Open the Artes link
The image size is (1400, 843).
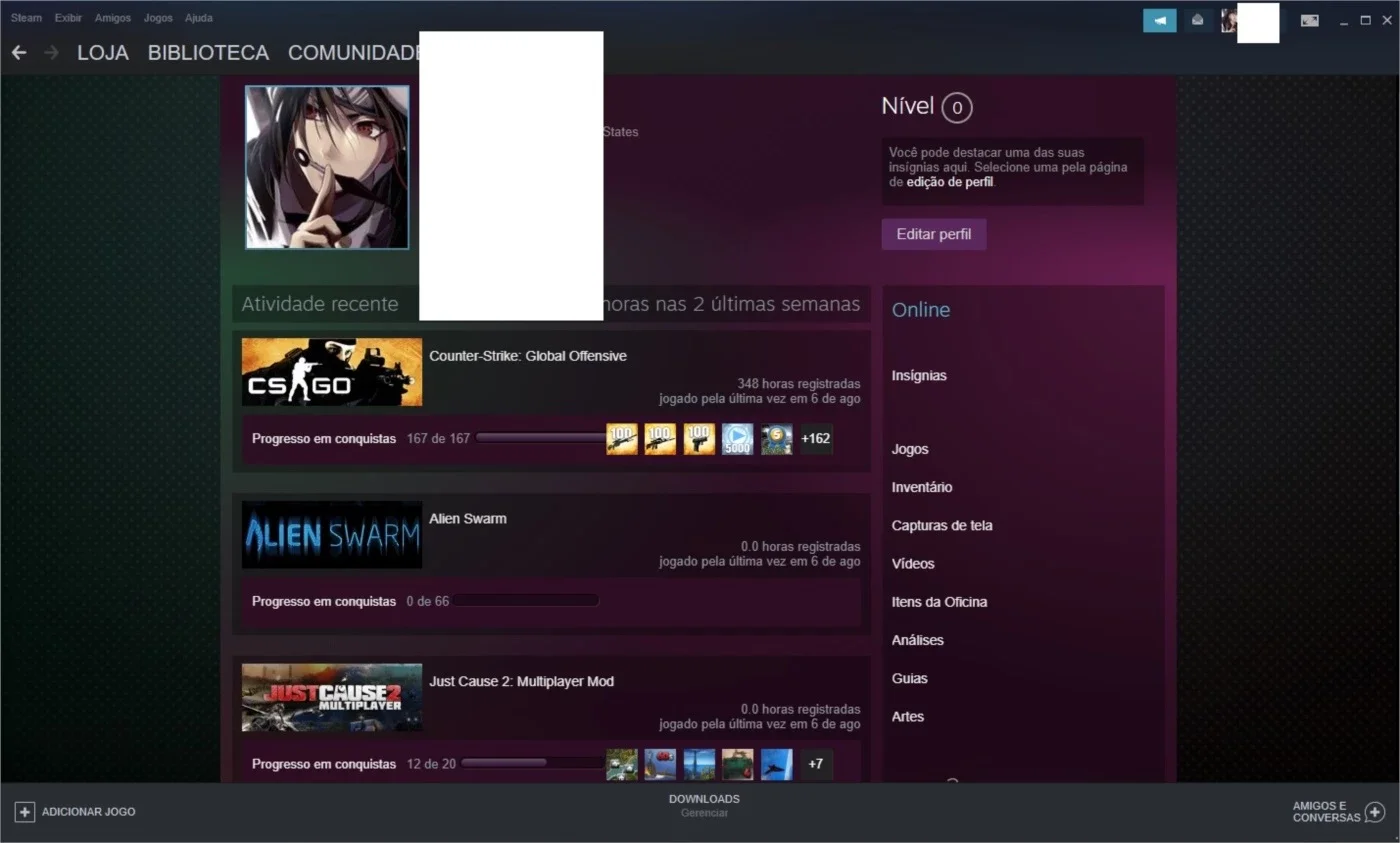(908, 717)
